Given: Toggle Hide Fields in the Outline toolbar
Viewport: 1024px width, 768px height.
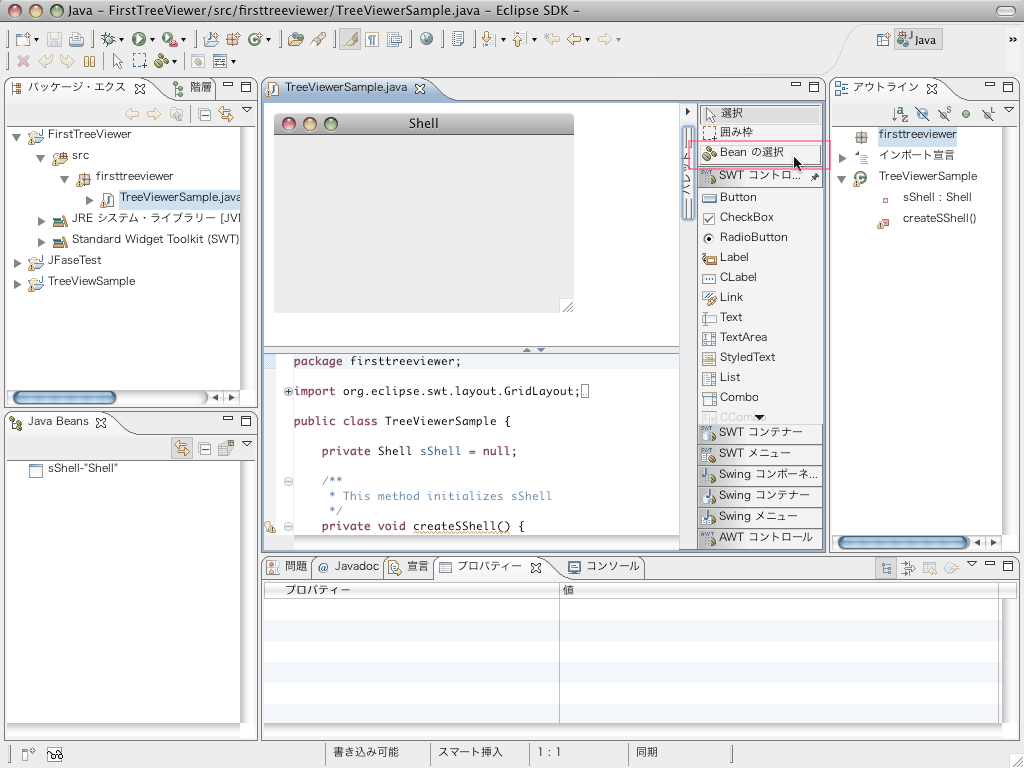Looking at the screenshot, I should (922, 114).
